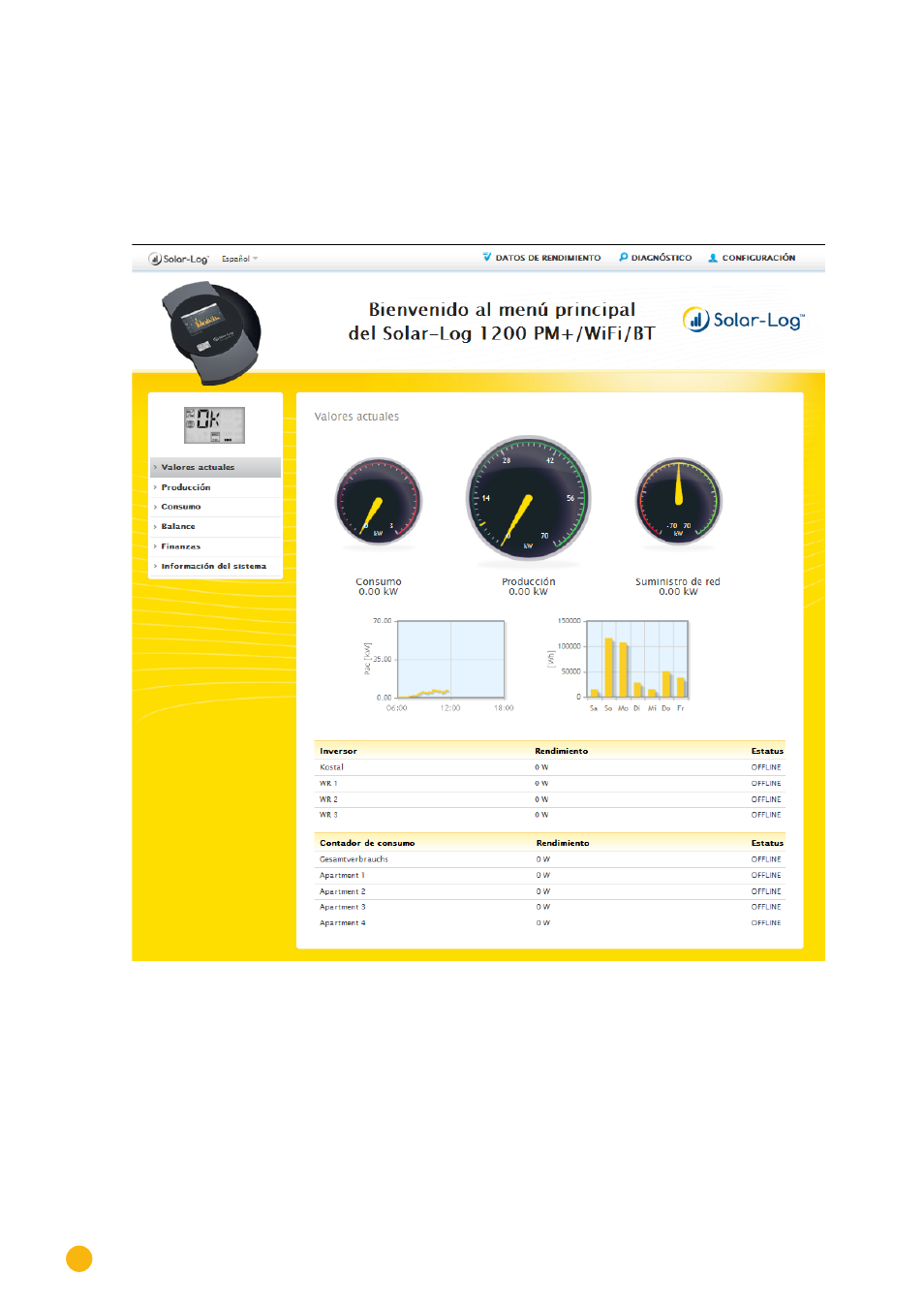Screen dimensions: 924x1307
Task: Open the Diagnóstico menu
Action: point(661,258)
